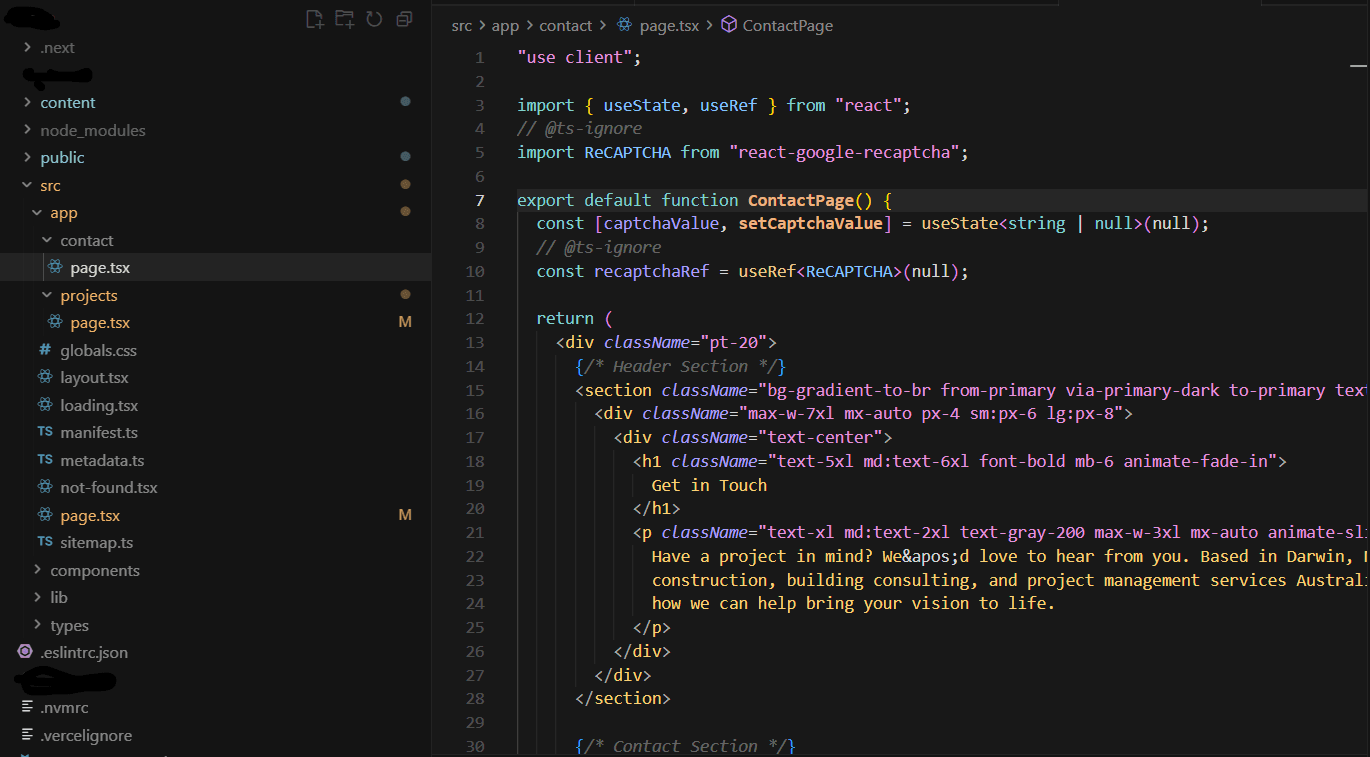Viewport: 1370px width, 757px height.
Task: Click the New File icon in Explorer
Action: pos(314,19)
